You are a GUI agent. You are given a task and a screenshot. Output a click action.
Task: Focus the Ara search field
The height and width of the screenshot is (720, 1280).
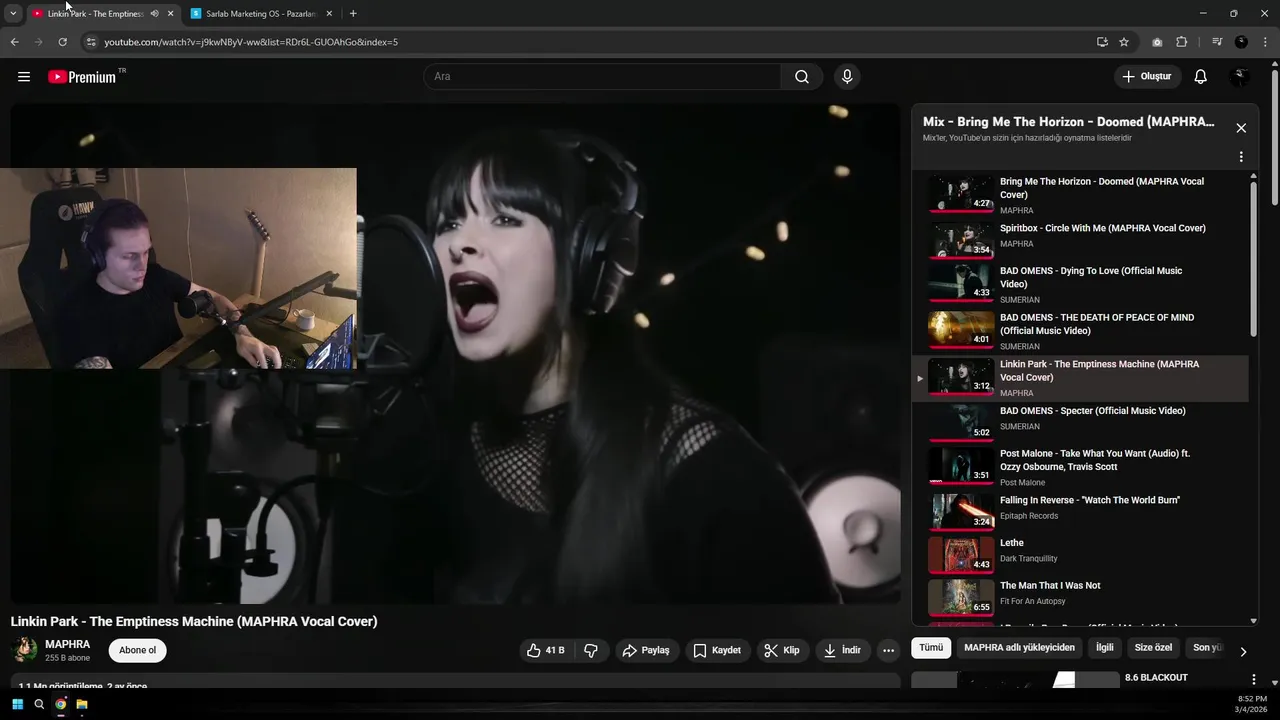coord(602,77)
